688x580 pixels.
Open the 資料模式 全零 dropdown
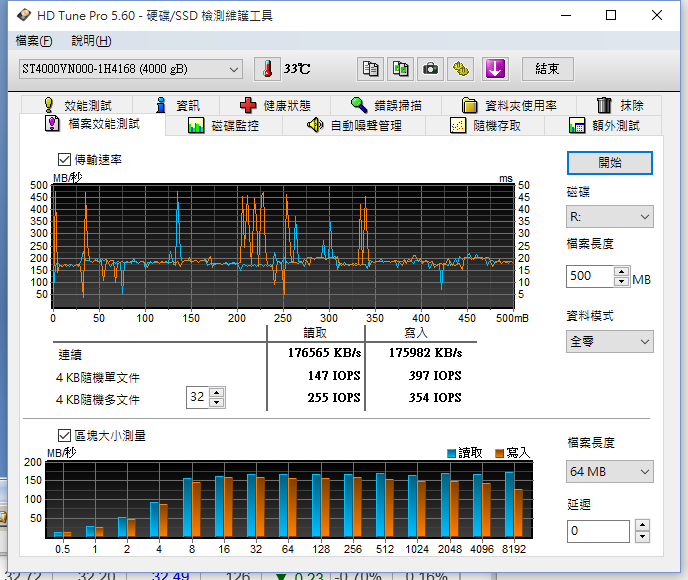click(x=609, y=341)
